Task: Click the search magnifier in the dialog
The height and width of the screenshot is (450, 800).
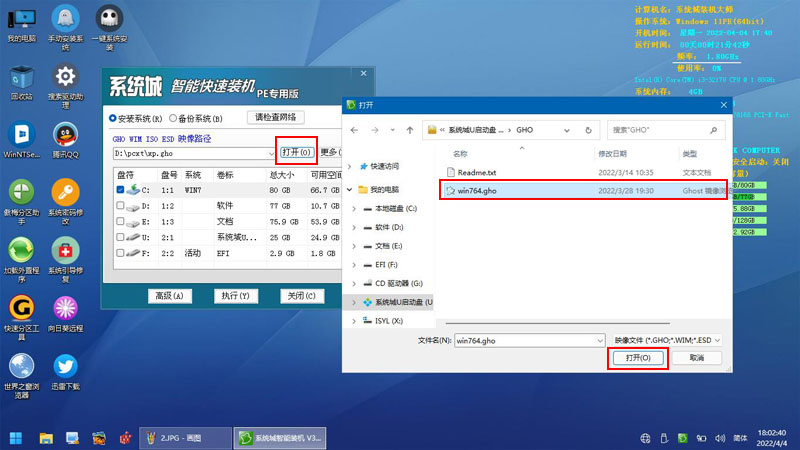Action: tap(713, 130)
